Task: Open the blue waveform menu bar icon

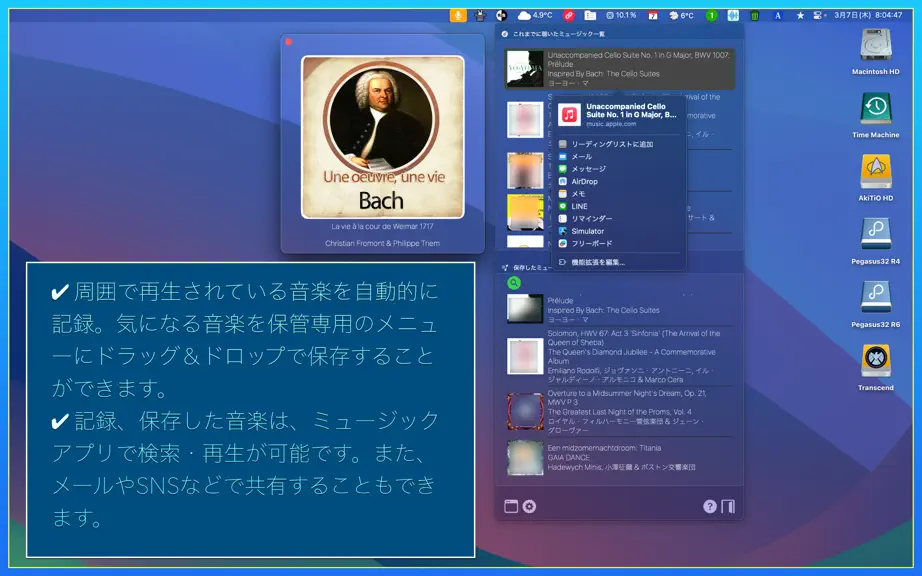Action: [733, 15]
